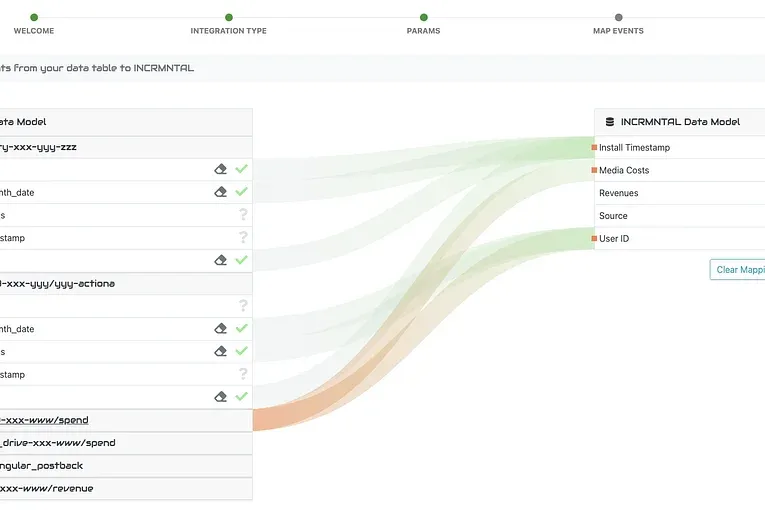765x510 pixels.
Task: Click green check on nth_date in ry-xxx-yyy-zzz group
Action: (242, 191)
